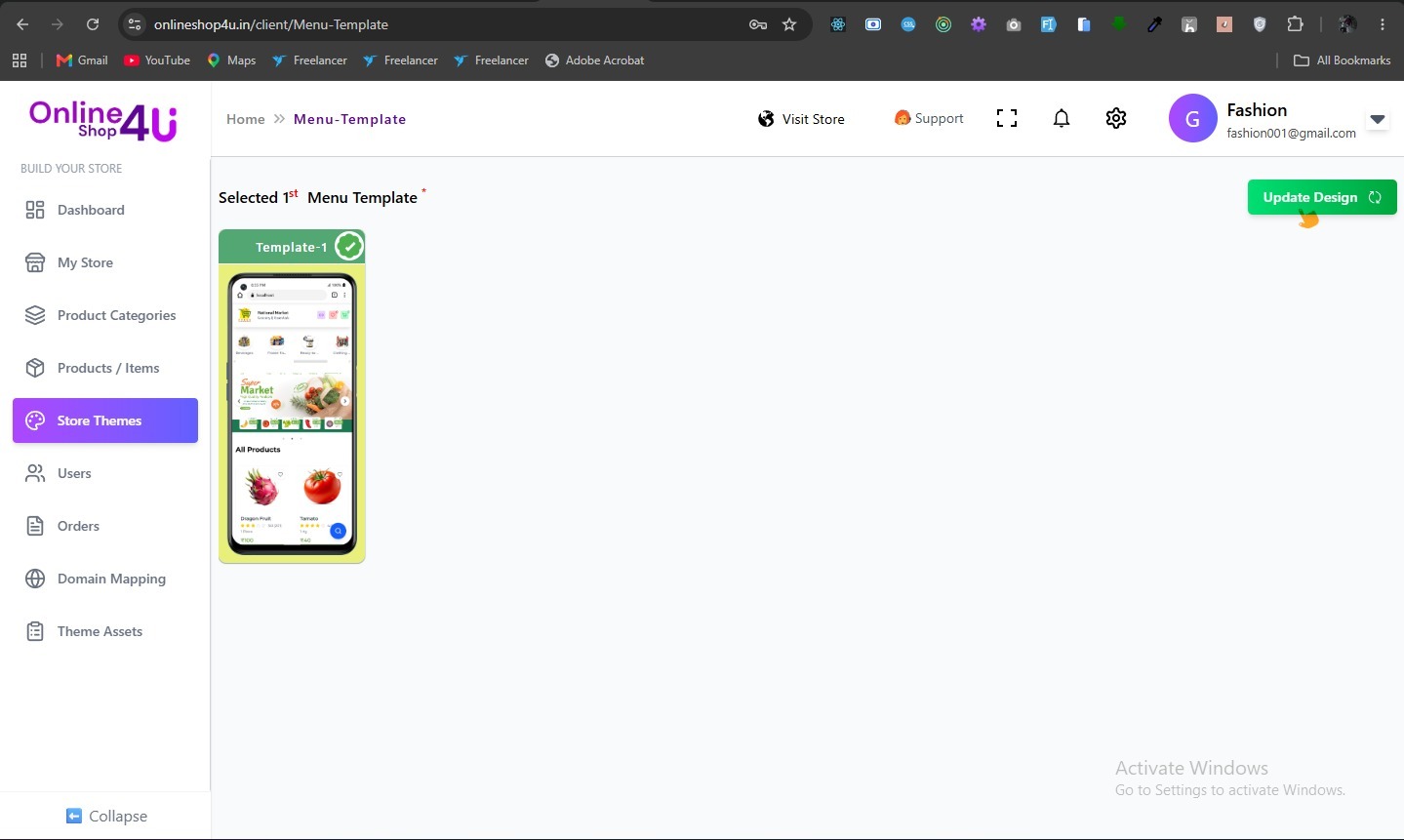This screenshot has width=1404, height=840.
Task: Click the Dashboard grid icon
Action: tap(35, 210)
